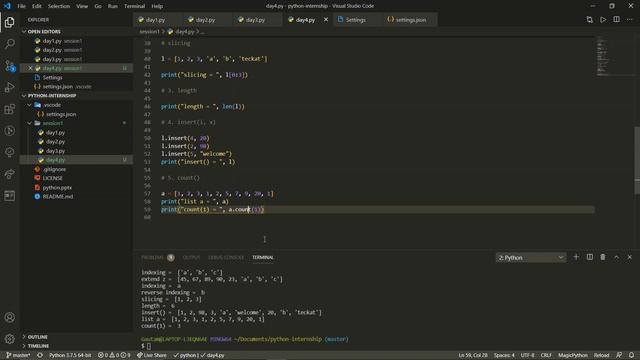Change line ending via CRLF status item

tap(546, 355)
